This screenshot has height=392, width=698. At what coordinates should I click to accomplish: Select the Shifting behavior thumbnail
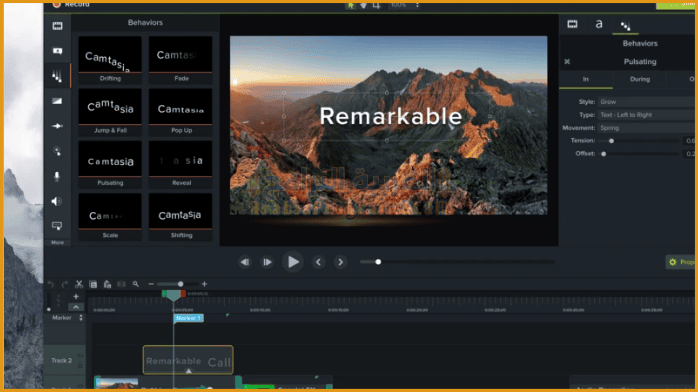point(180,217)
